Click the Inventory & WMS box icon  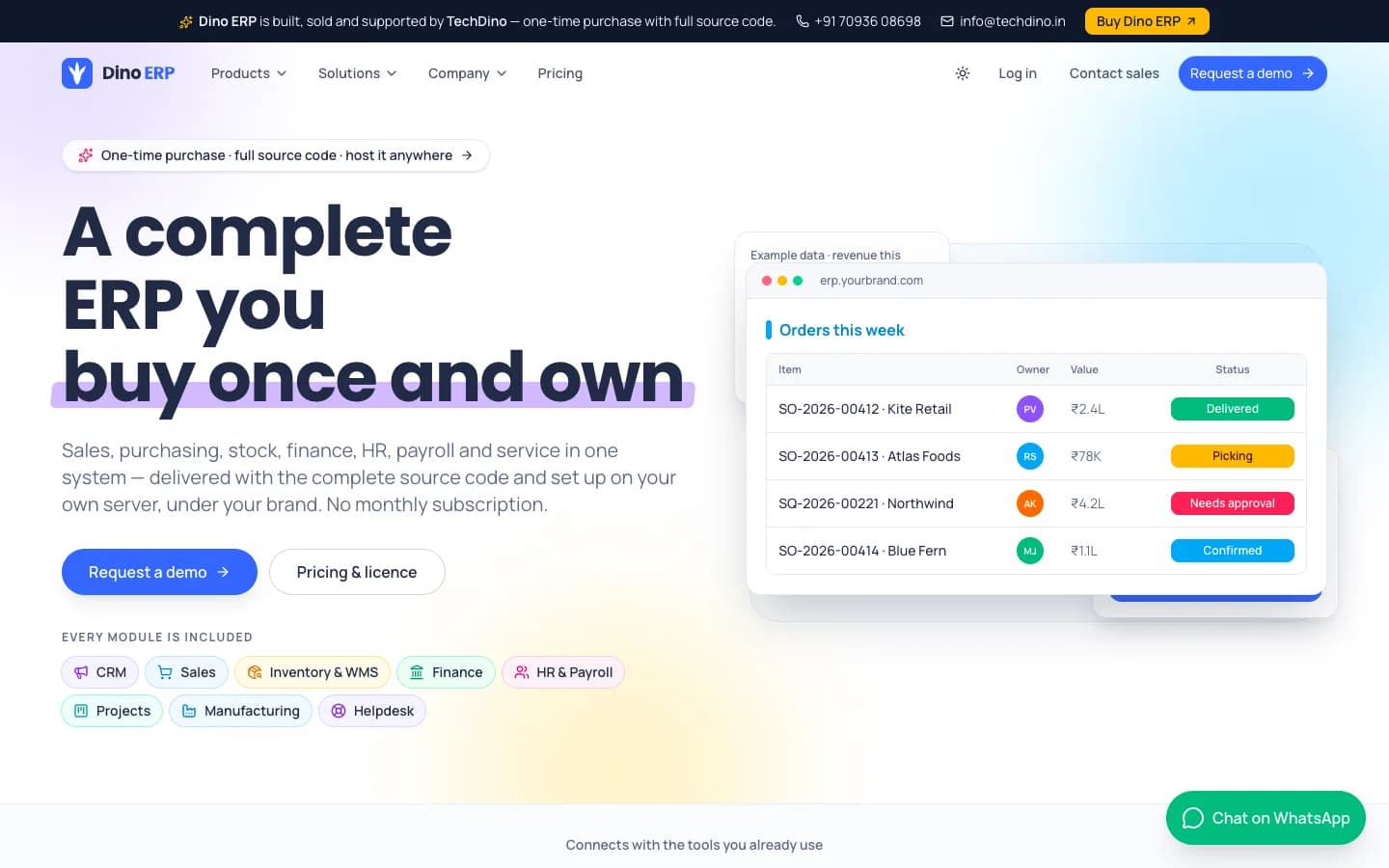coord(255,672)
